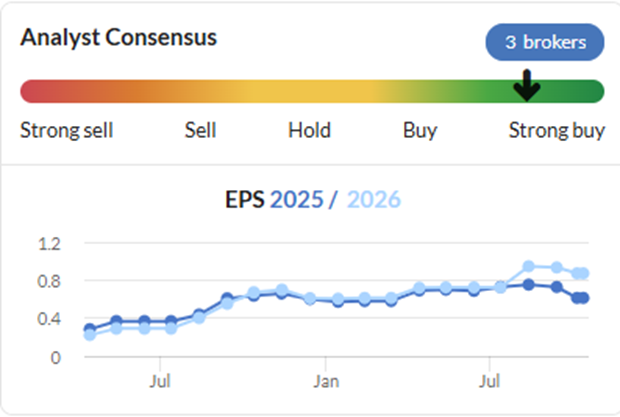Image resolution: width=620 pixels, height=417 pixels.
Task: Click the Jan x-axis label
Action: [326, 382]
